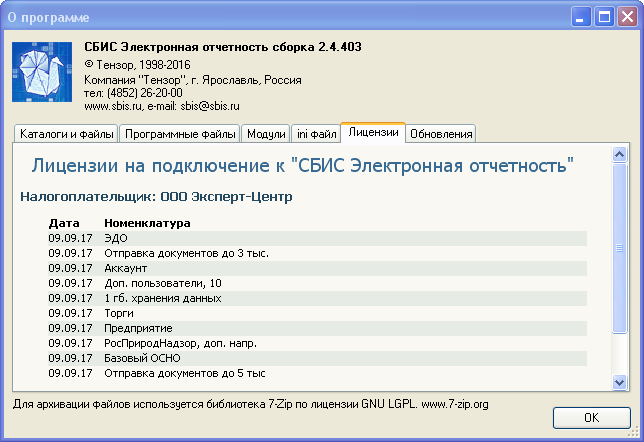Image resolution: width=644 pixels, height=442 pixels.
Task: Click the scrollbar up arrow
Action: pos(619,154)
